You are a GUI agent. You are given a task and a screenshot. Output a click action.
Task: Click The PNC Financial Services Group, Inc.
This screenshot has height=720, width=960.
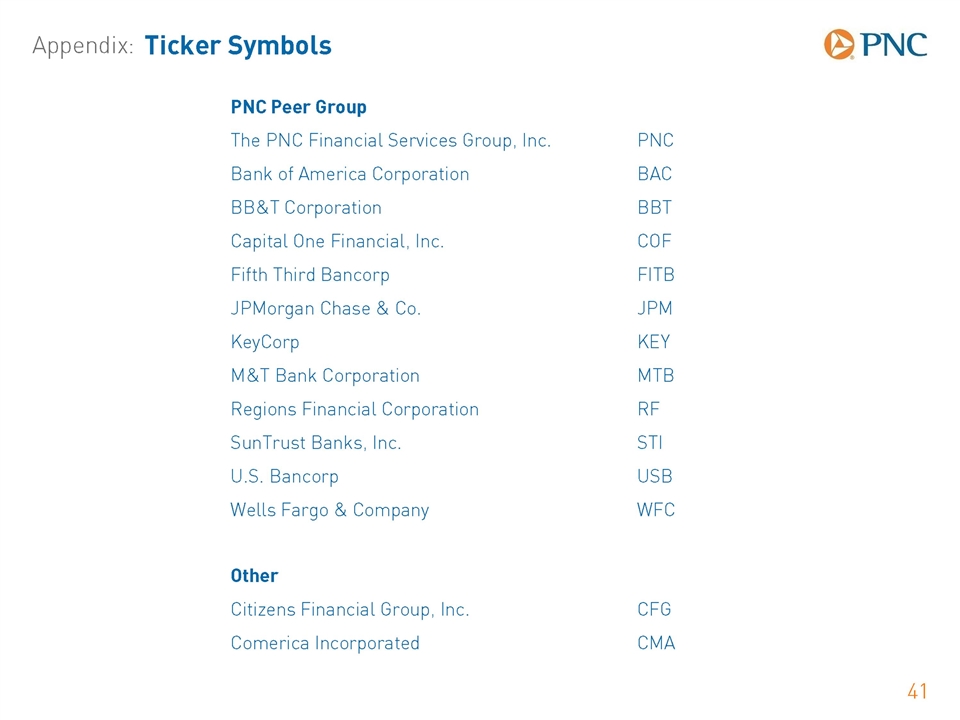(x=391, y=141)
